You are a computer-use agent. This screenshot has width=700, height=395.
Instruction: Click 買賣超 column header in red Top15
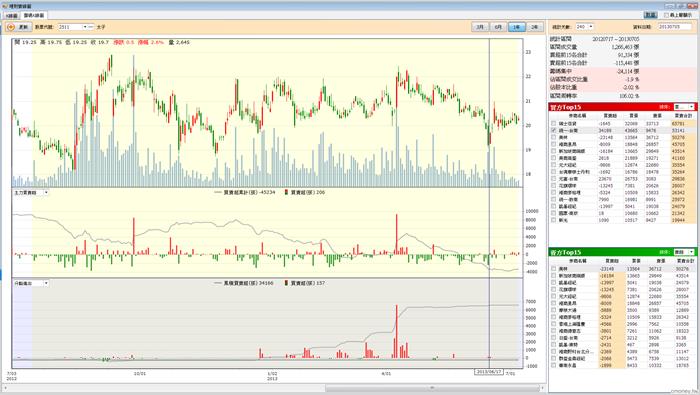click(610, 116)
